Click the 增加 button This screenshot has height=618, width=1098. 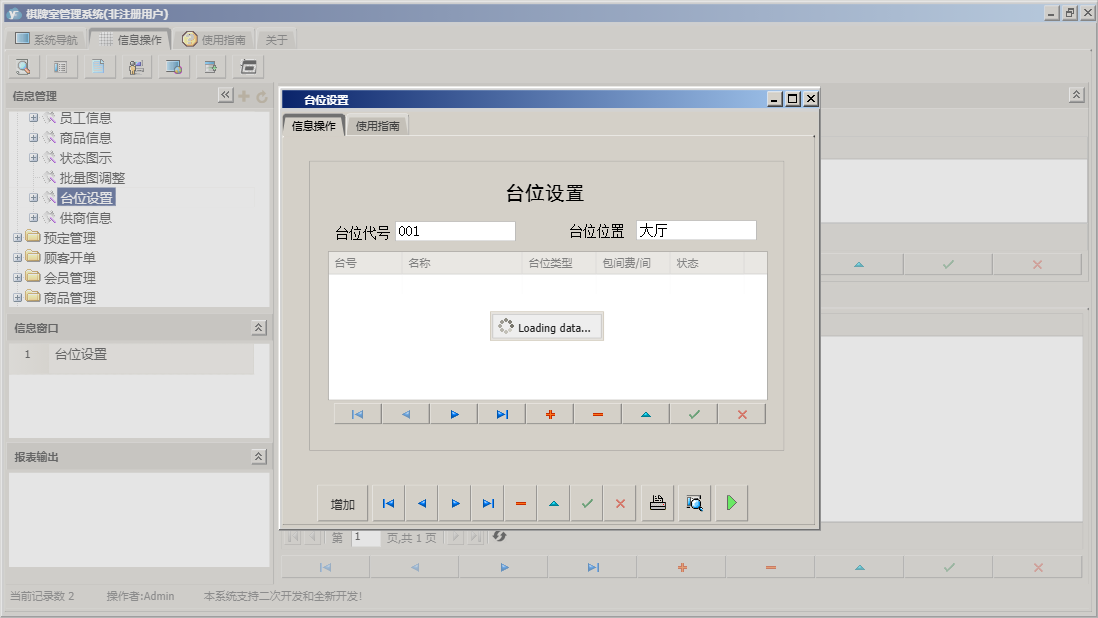(x=343, y=503)
